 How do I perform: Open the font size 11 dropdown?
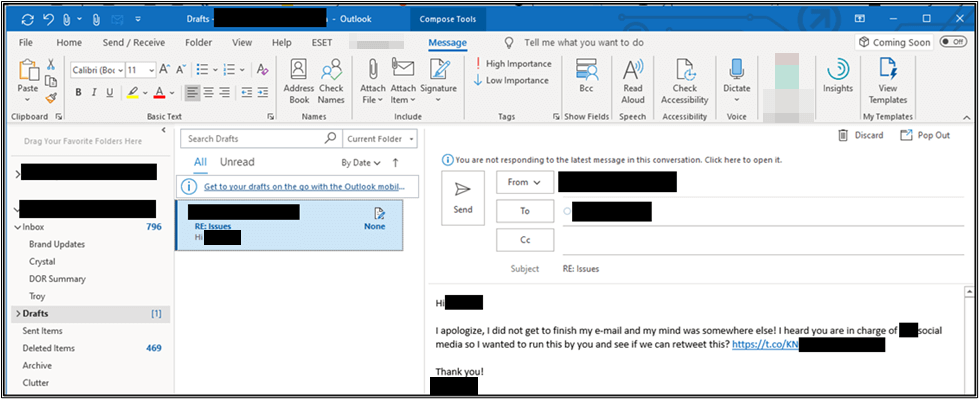pos(151,70)
